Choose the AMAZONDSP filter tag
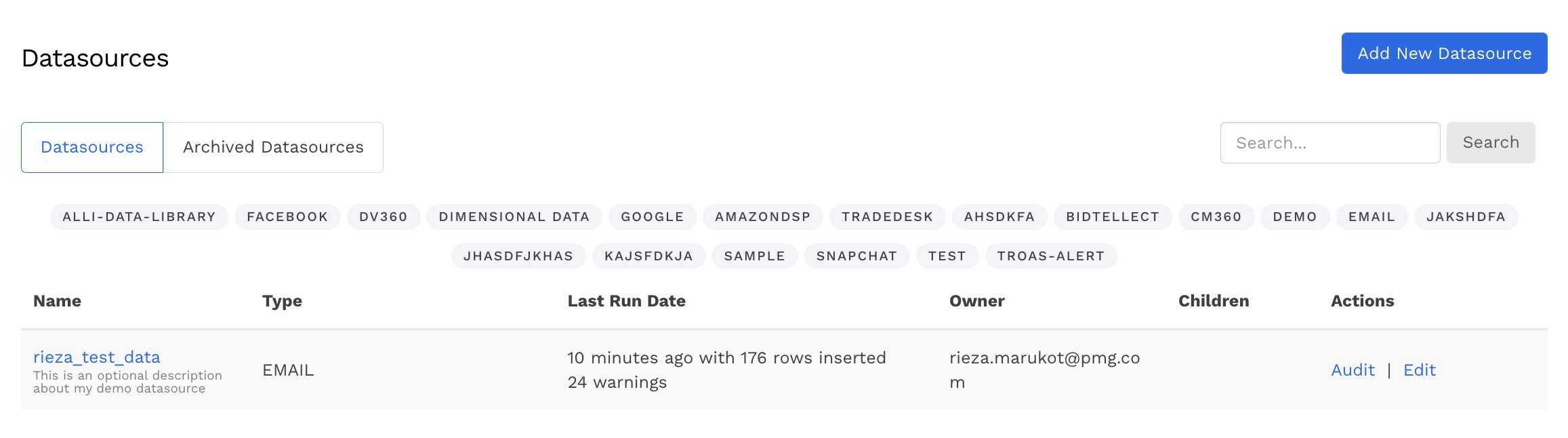Screen dimensions: 1568x438 (x=762, y=217)
